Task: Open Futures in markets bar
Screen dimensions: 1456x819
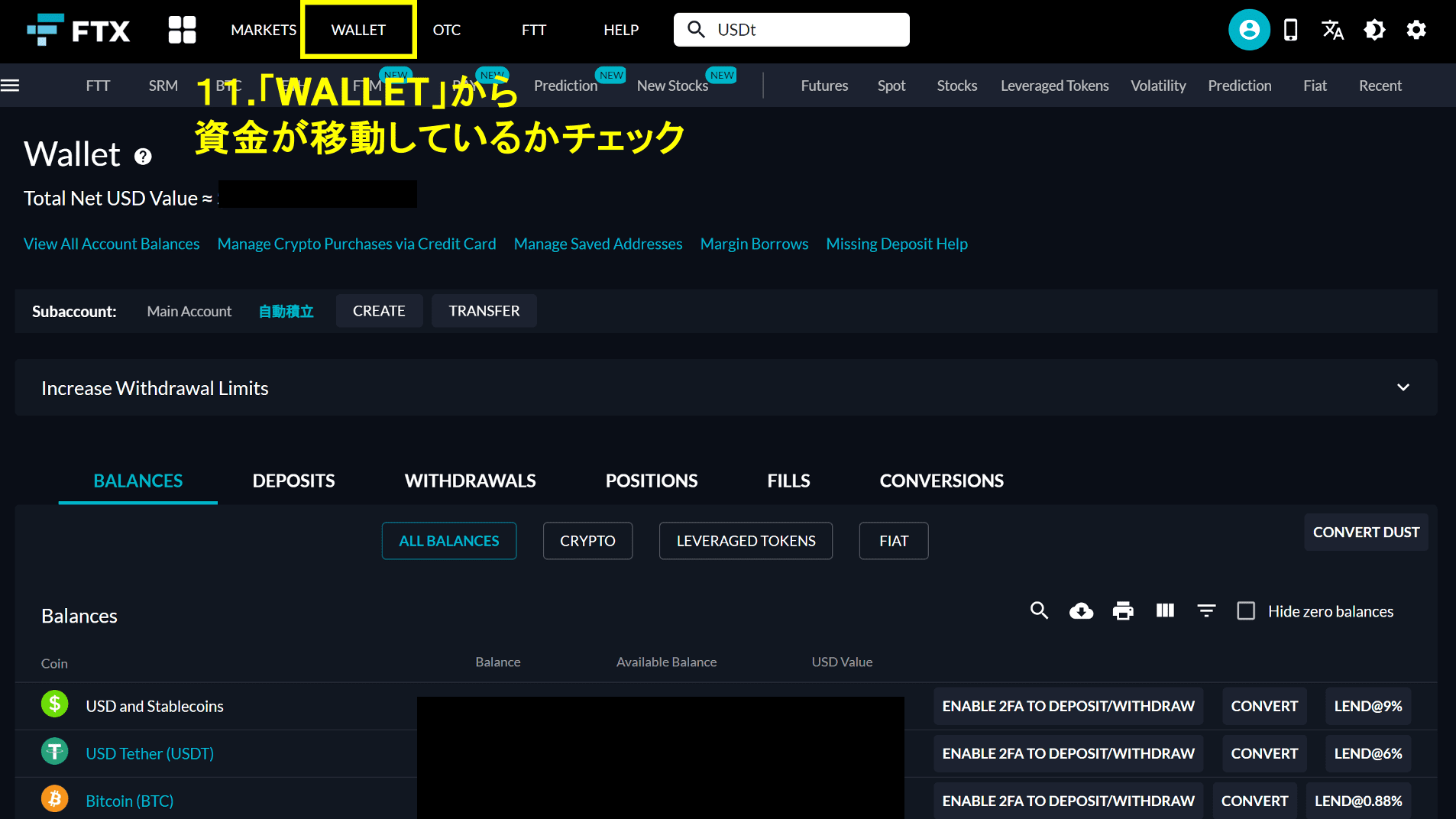Action: click(x=824, y=86)
